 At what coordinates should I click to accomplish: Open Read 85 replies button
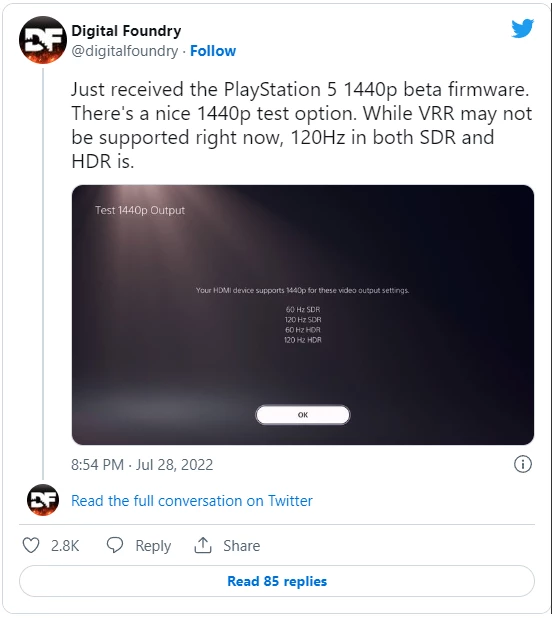tap(277, 581)
